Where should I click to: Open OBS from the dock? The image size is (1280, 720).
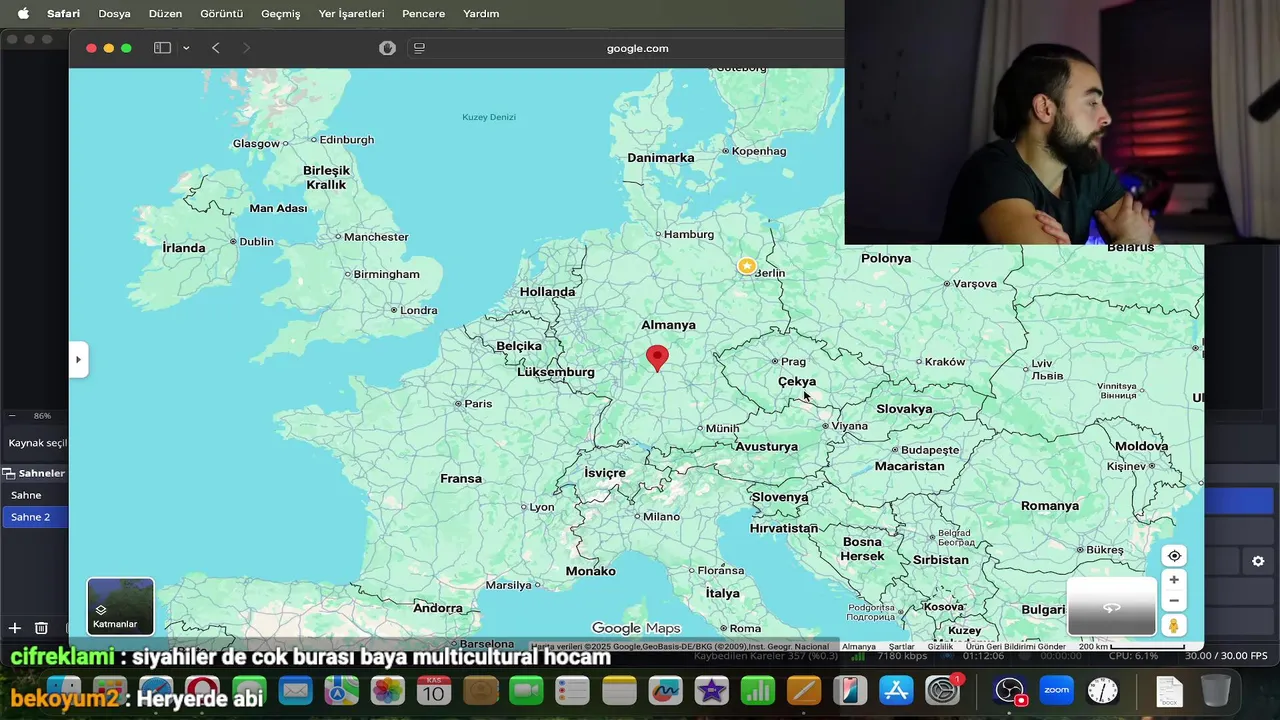pyautogui.click(x=1010, y=690)
